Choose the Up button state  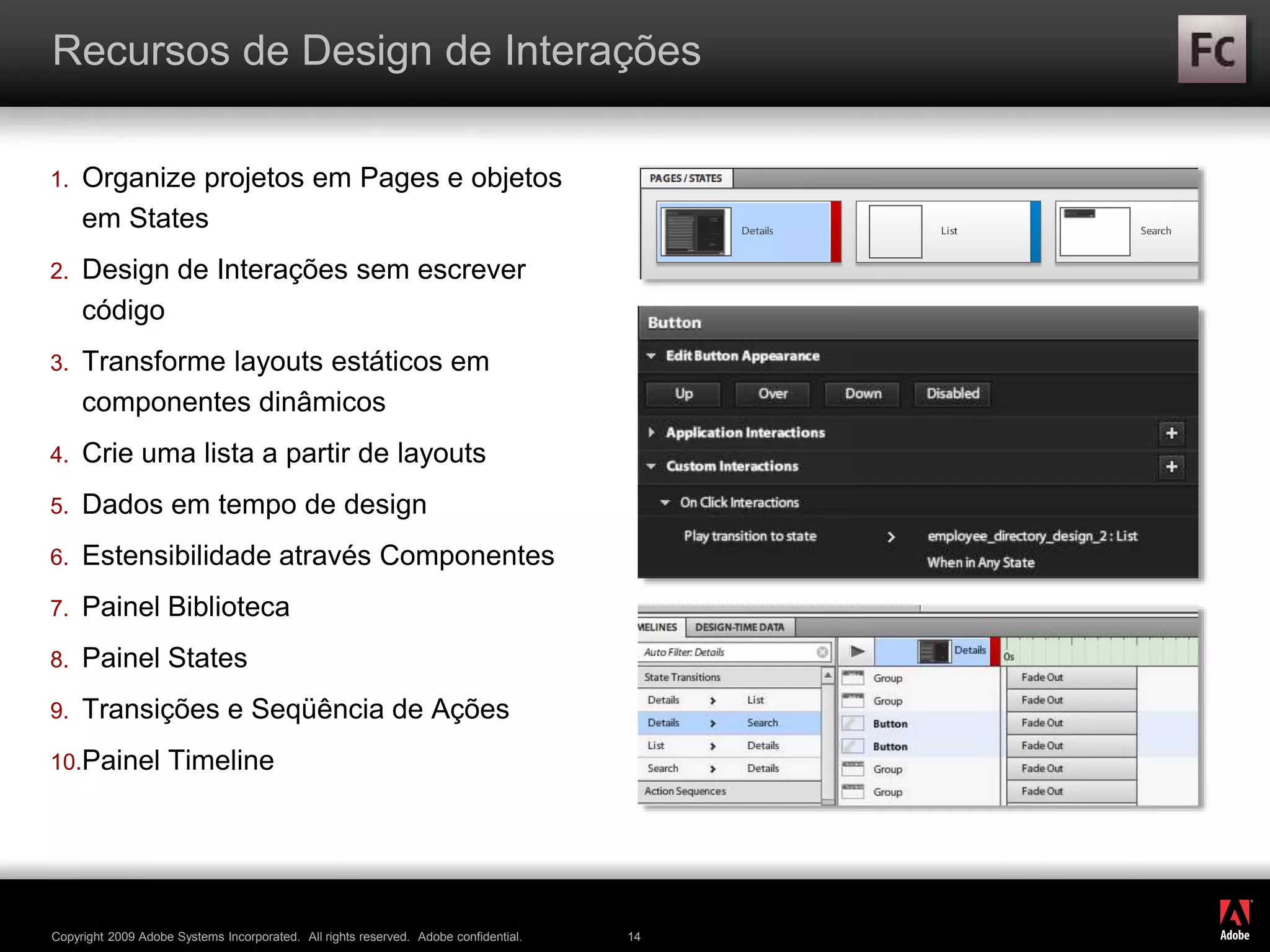(x=683, y=394)
